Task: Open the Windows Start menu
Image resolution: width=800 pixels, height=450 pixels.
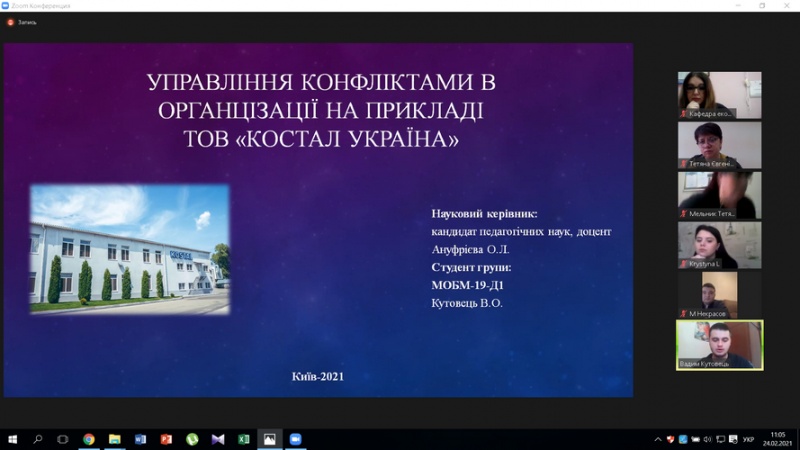Action: 13,439
